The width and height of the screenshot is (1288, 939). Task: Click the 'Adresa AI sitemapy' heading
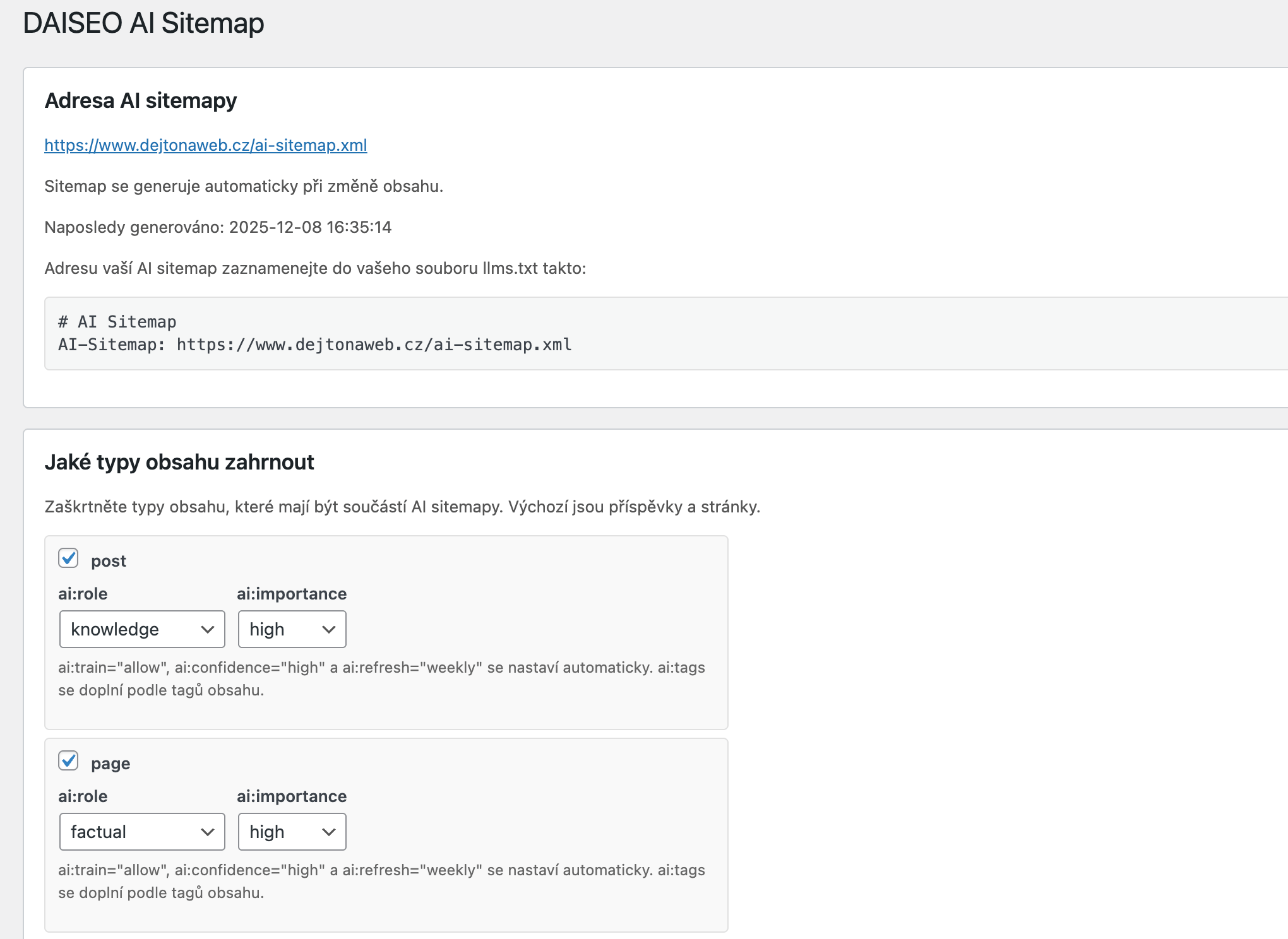140,101
